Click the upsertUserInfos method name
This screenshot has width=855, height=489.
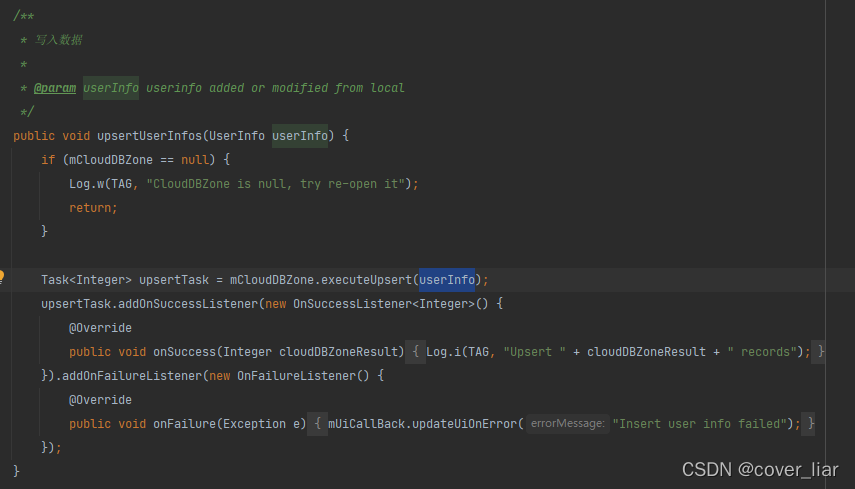click(x=149, y=136)
